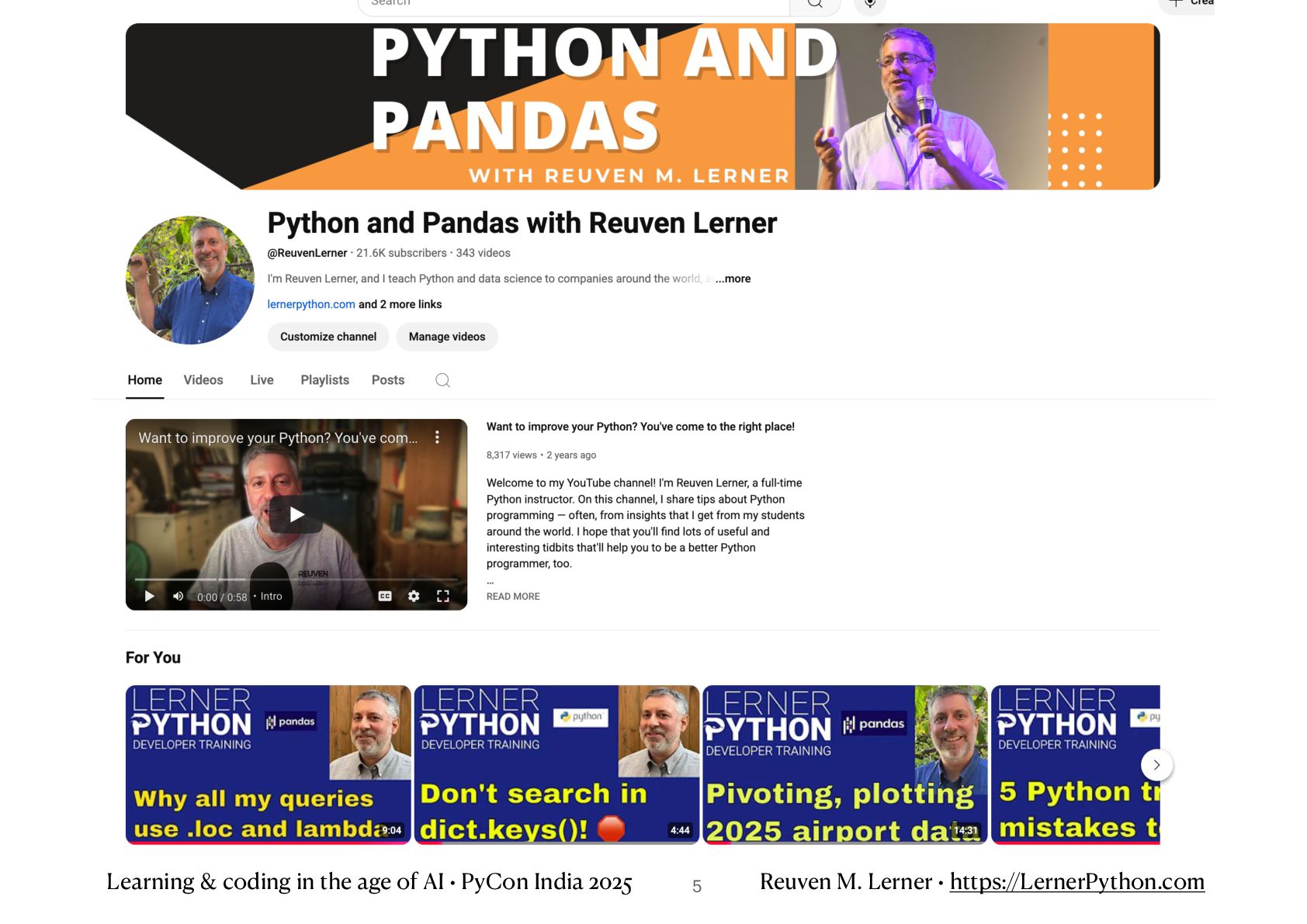Click the small play icon in player controls

pyautogui.click(x=150, y=597)
